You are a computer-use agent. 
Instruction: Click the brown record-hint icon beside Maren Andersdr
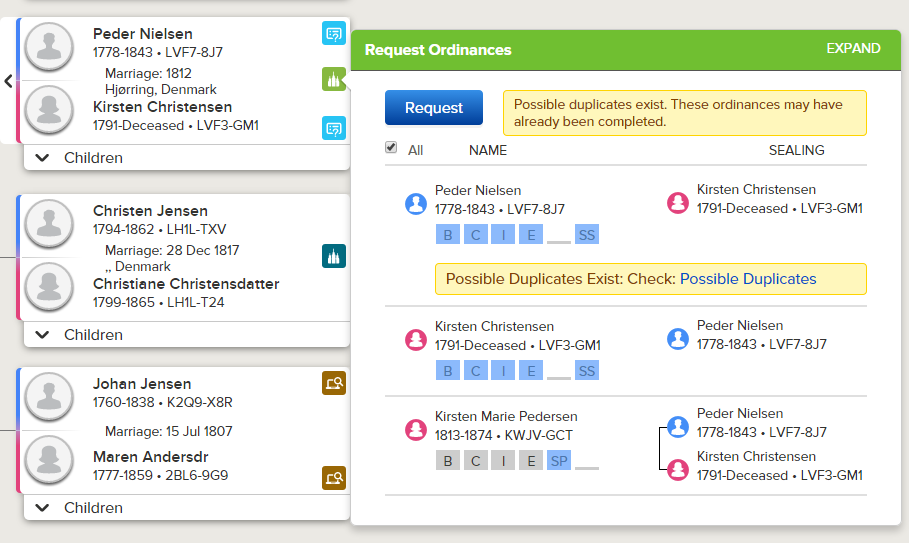(334, 478)
